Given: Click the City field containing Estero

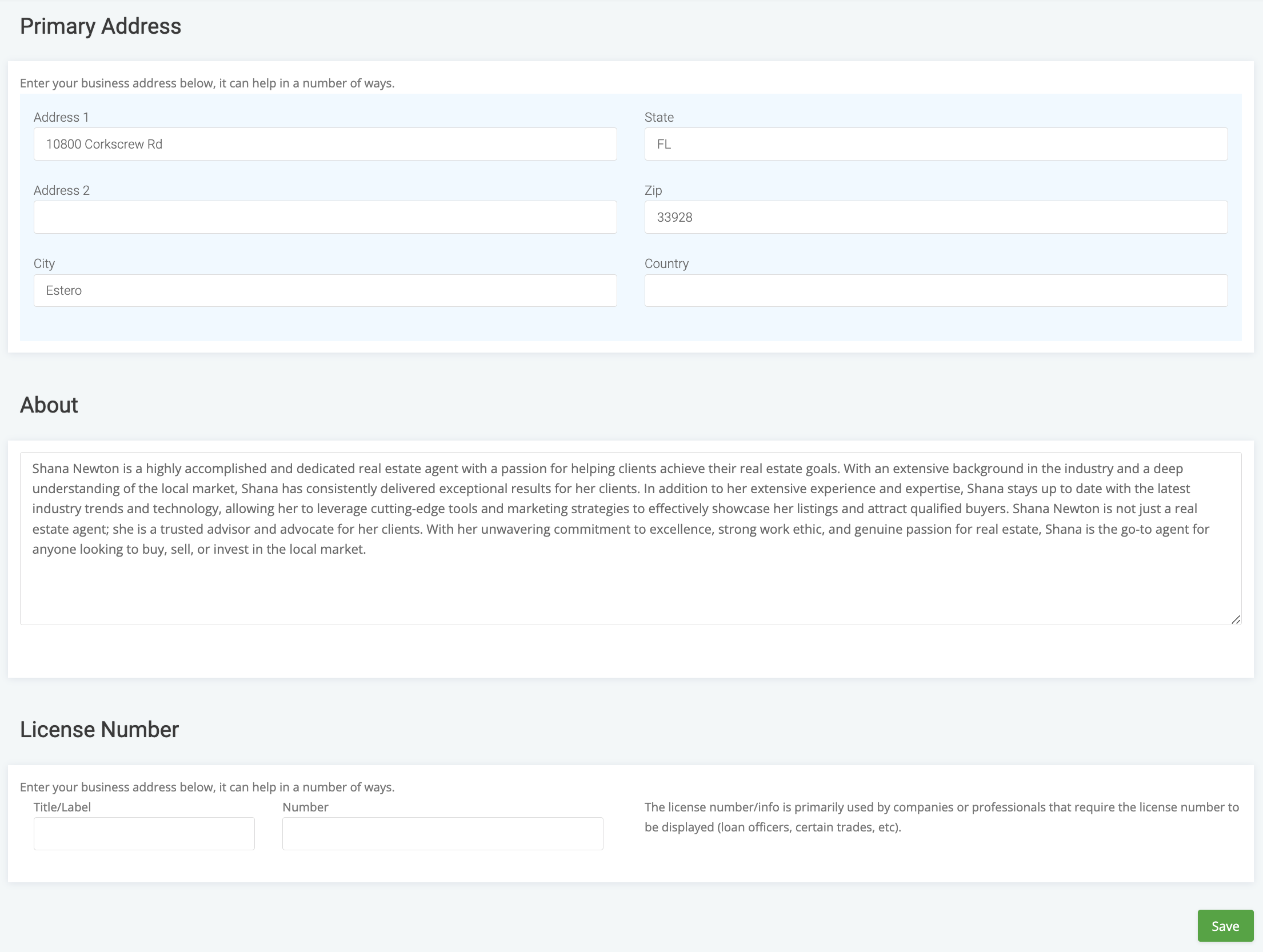Looking at the screenshot, I should [x=325, y=290].
